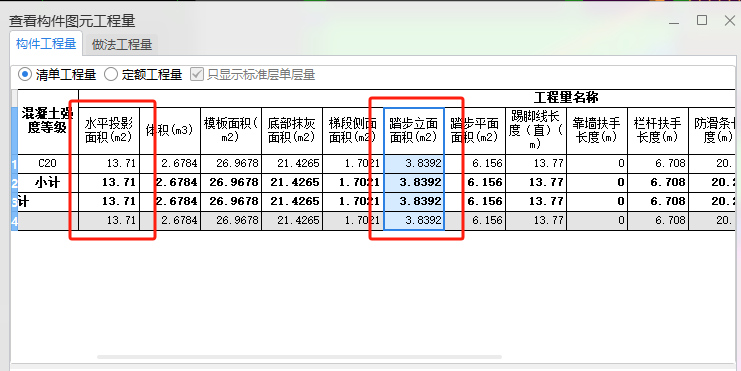Click 26.9678 in the 小计 row
Image resolution: width=741 pixels, height=371 pixels.
coord(231,182)
